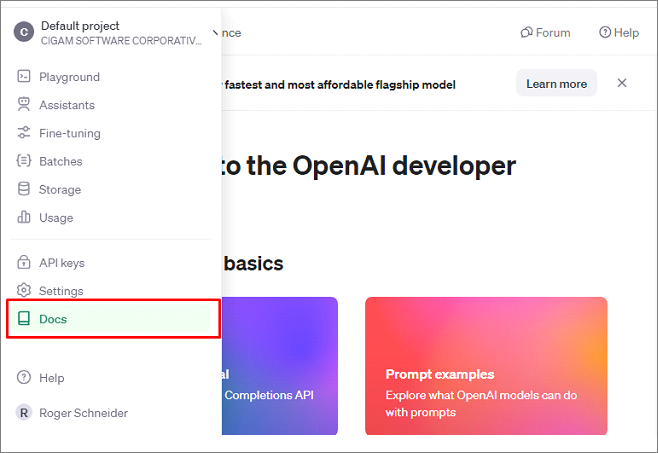Open the Prompt examples card

(x=486, y=366)
